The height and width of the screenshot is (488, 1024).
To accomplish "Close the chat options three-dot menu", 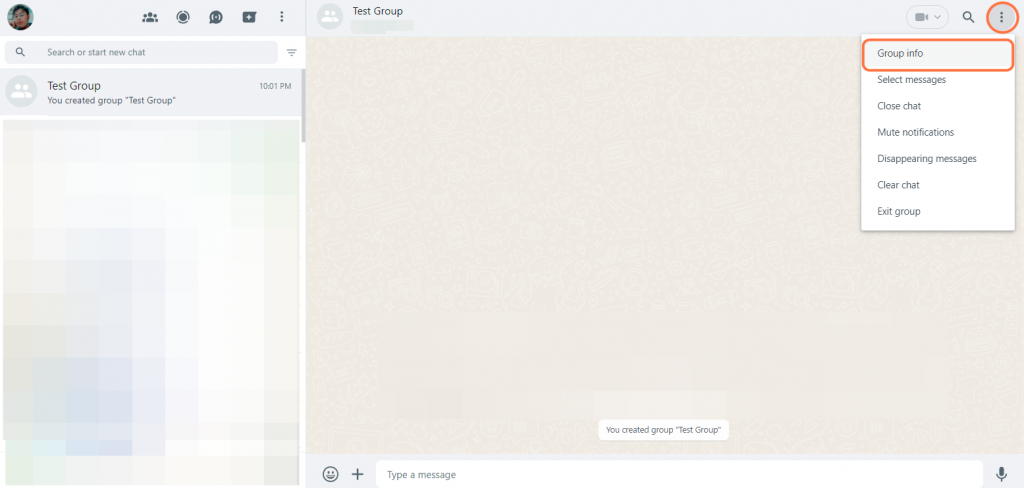I will [x=1002, y=18].
